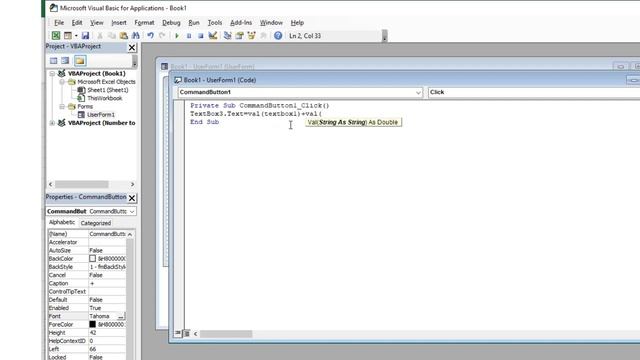Screen dimensions: 640x360
Task: Switch to Microsoft Excel view icon
Action: (x=56, y=36)
